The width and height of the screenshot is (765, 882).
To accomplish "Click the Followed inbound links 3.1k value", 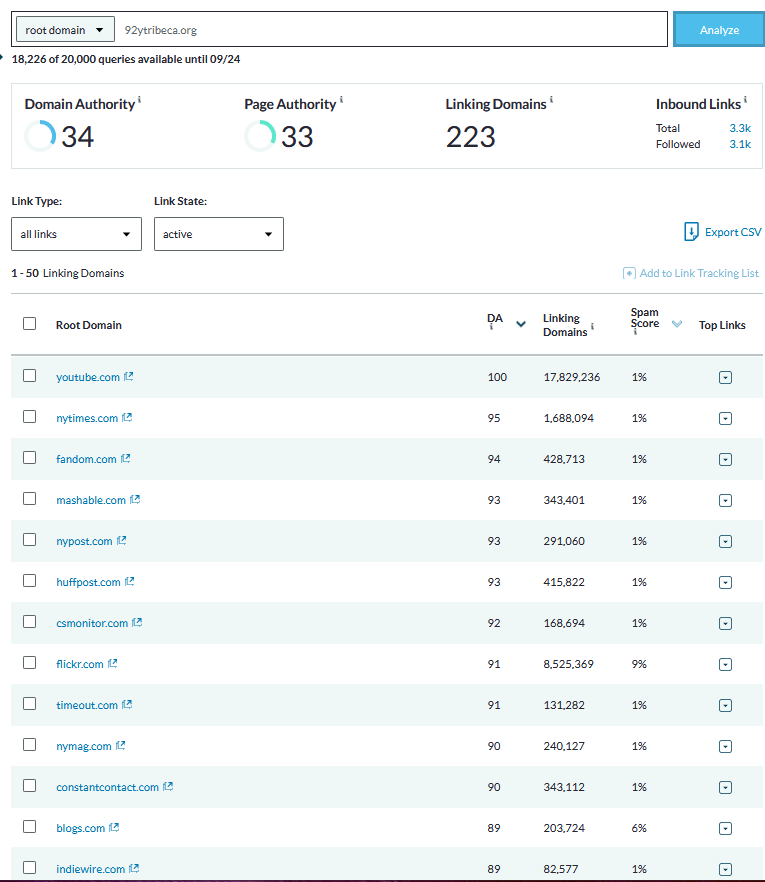I will coord(740,144).
